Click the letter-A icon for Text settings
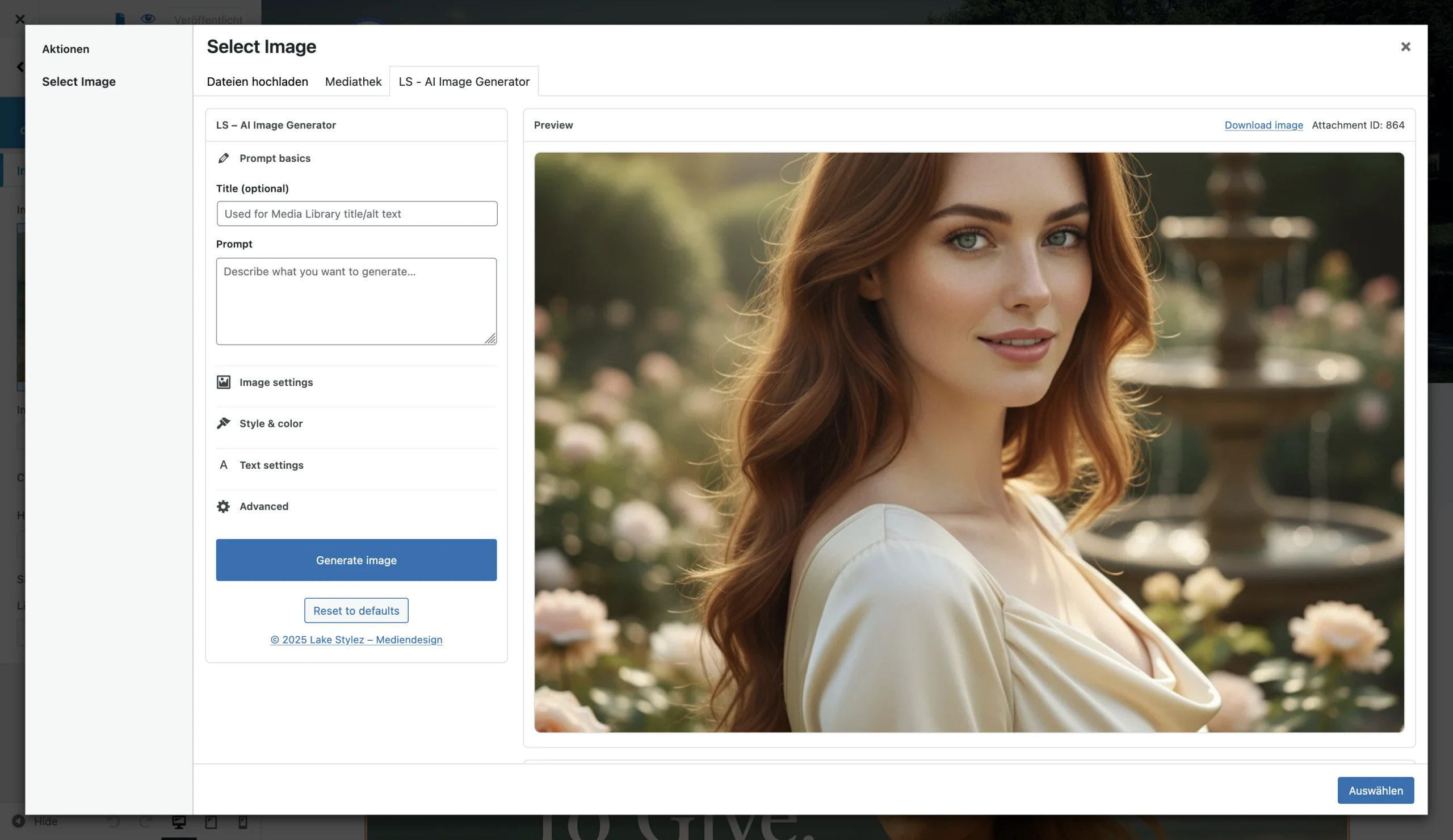 tap(224, 465)
